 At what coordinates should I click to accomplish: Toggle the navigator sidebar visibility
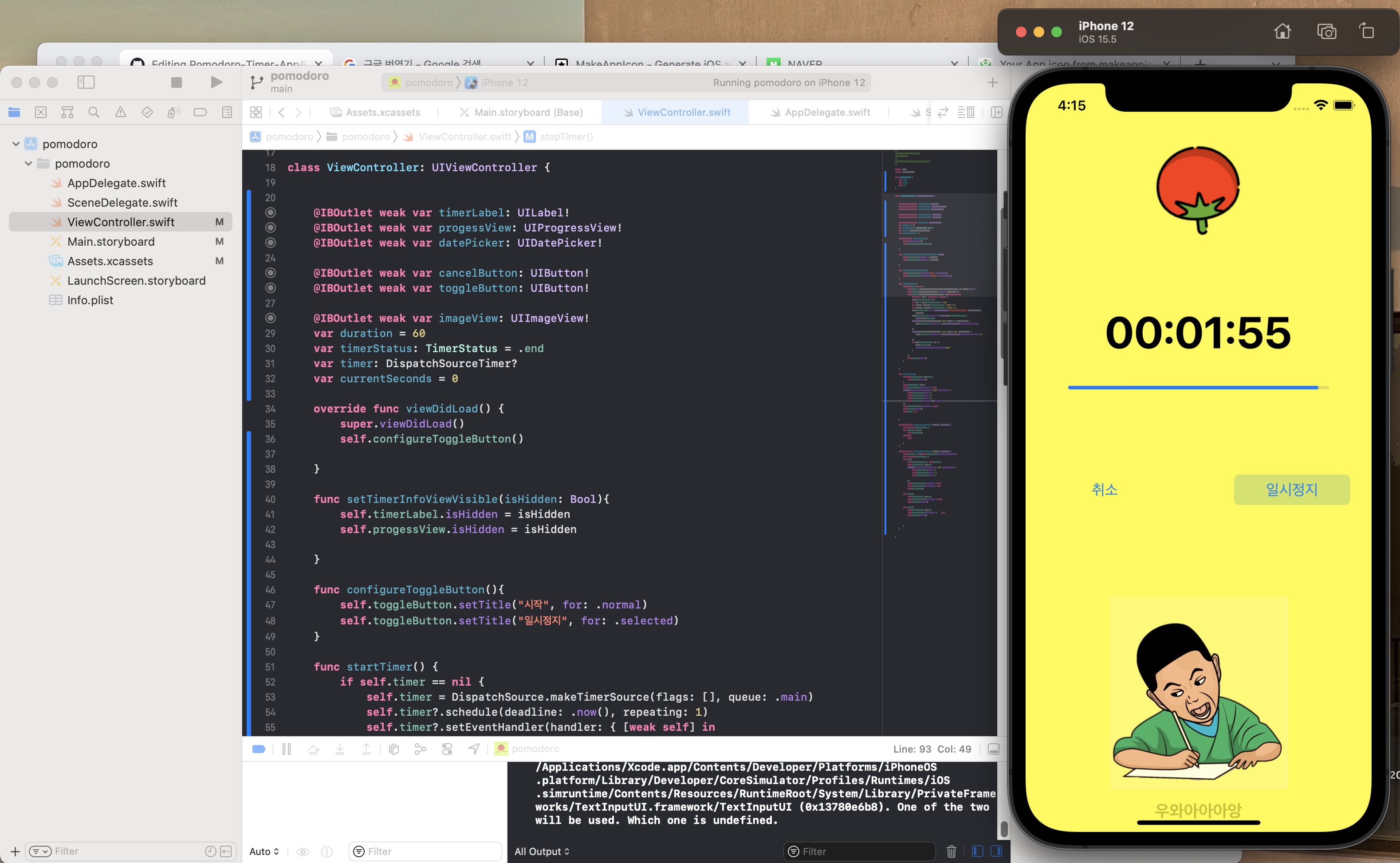86,82
